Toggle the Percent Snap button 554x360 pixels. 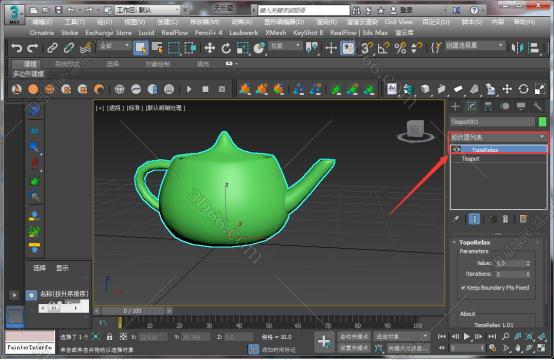(400, 48)
